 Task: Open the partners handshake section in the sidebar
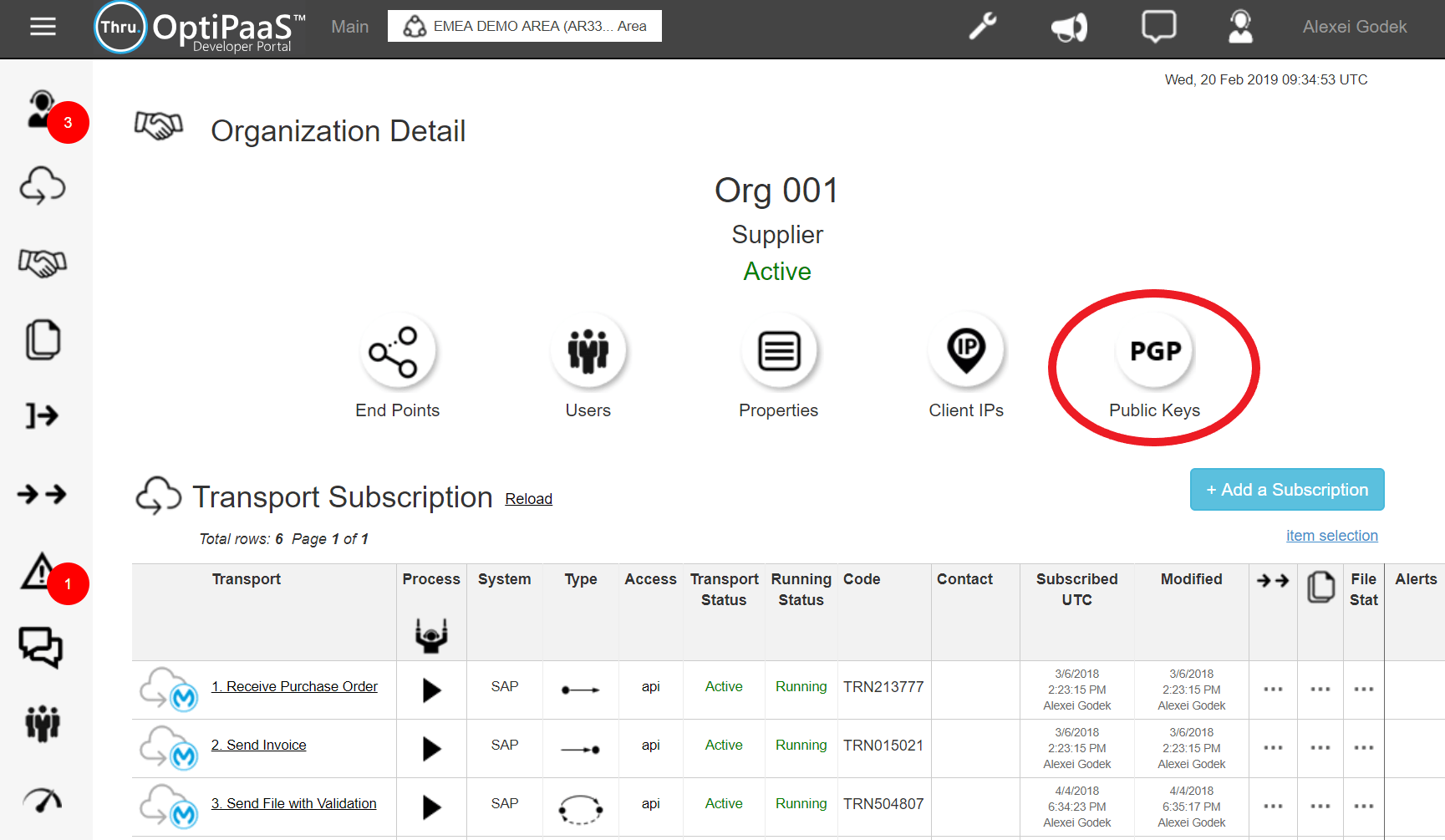(x=42, y=262)
